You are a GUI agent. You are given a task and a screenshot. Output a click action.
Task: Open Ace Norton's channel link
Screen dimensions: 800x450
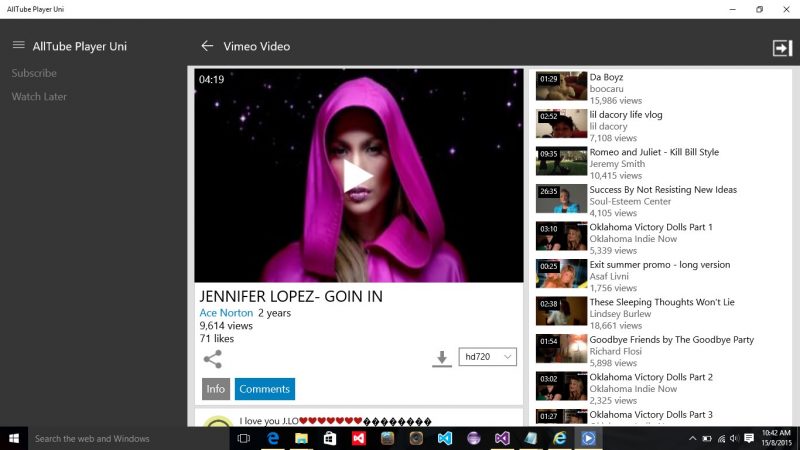click(226, 313)
